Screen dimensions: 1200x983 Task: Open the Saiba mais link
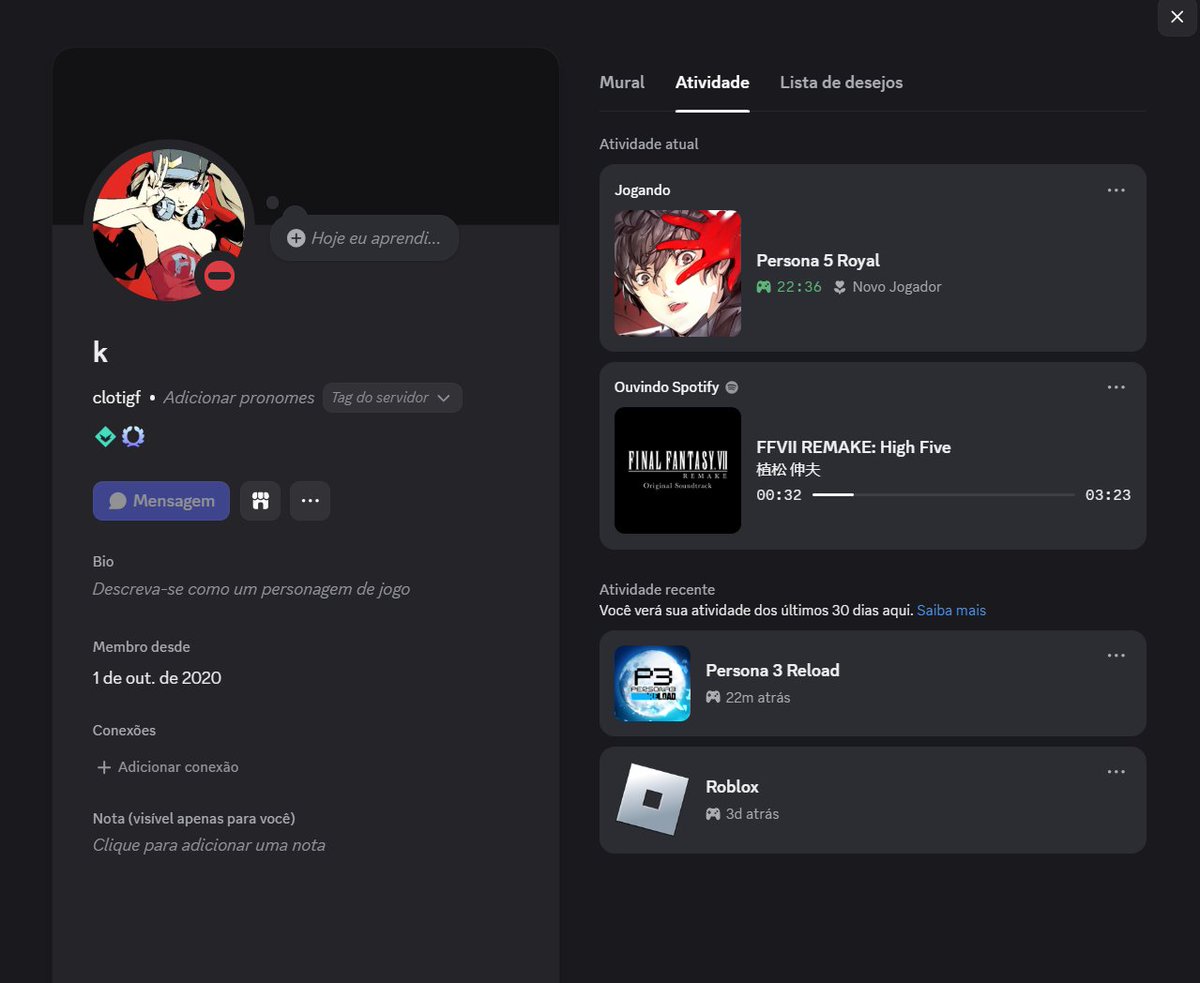point(951,610)
